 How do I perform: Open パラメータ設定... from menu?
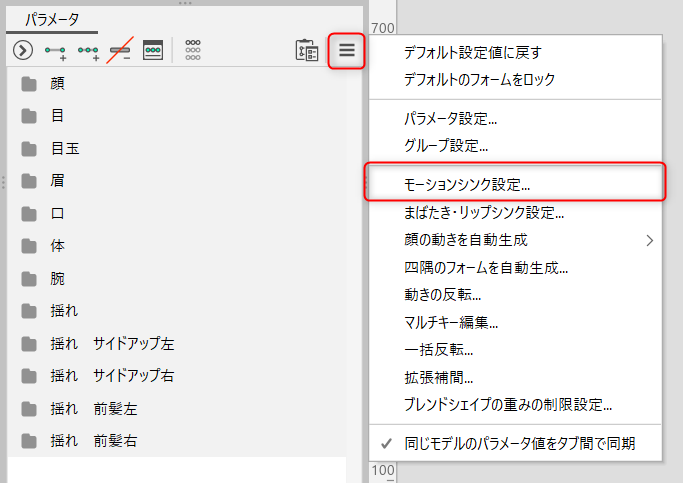click(x=450, y=119)
